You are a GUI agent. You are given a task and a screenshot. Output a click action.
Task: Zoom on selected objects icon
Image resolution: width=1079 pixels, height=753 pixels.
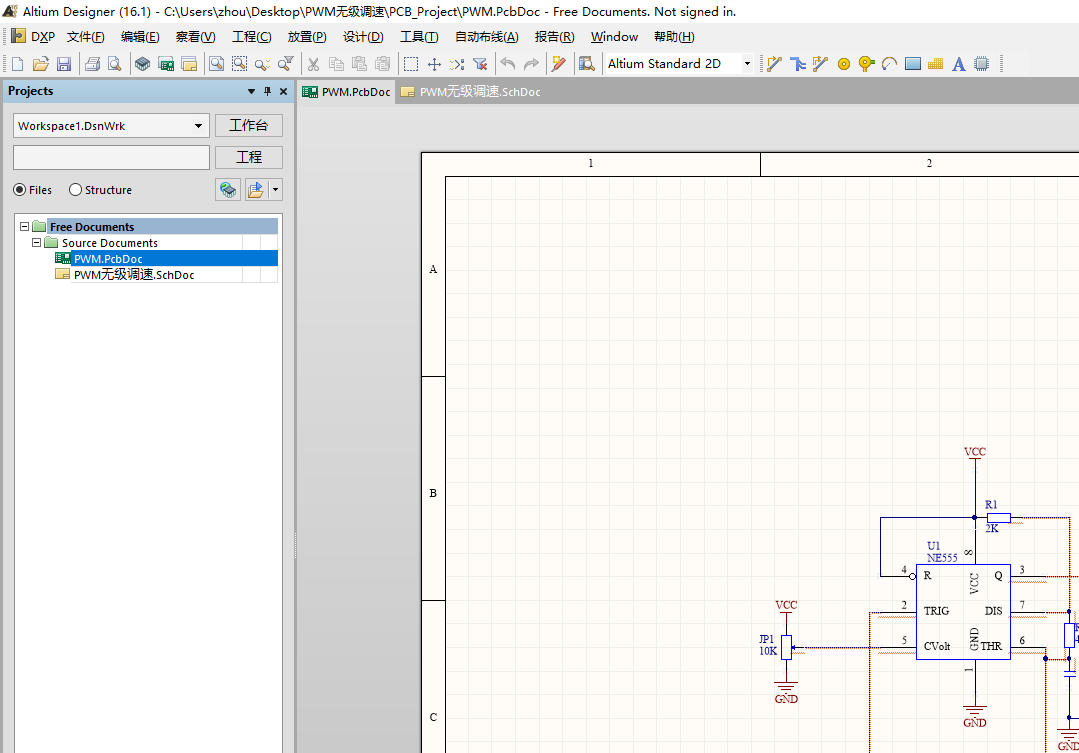[x=262, y=64]
